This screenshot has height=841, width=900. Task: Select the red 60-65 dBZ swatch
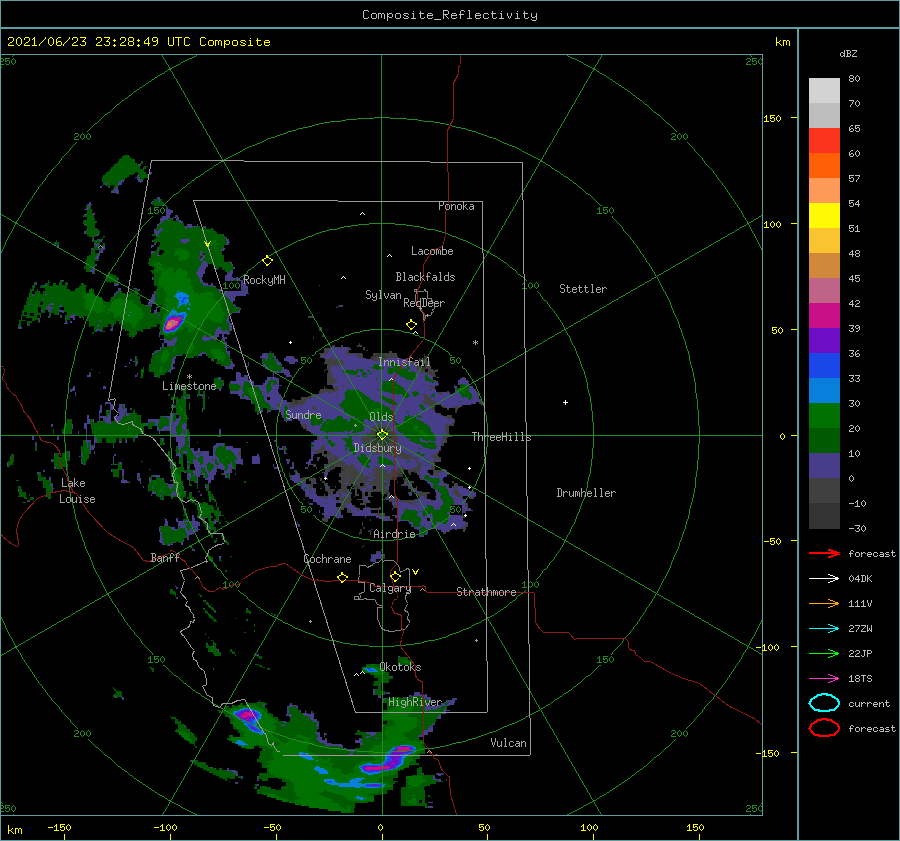coord(824,141)
